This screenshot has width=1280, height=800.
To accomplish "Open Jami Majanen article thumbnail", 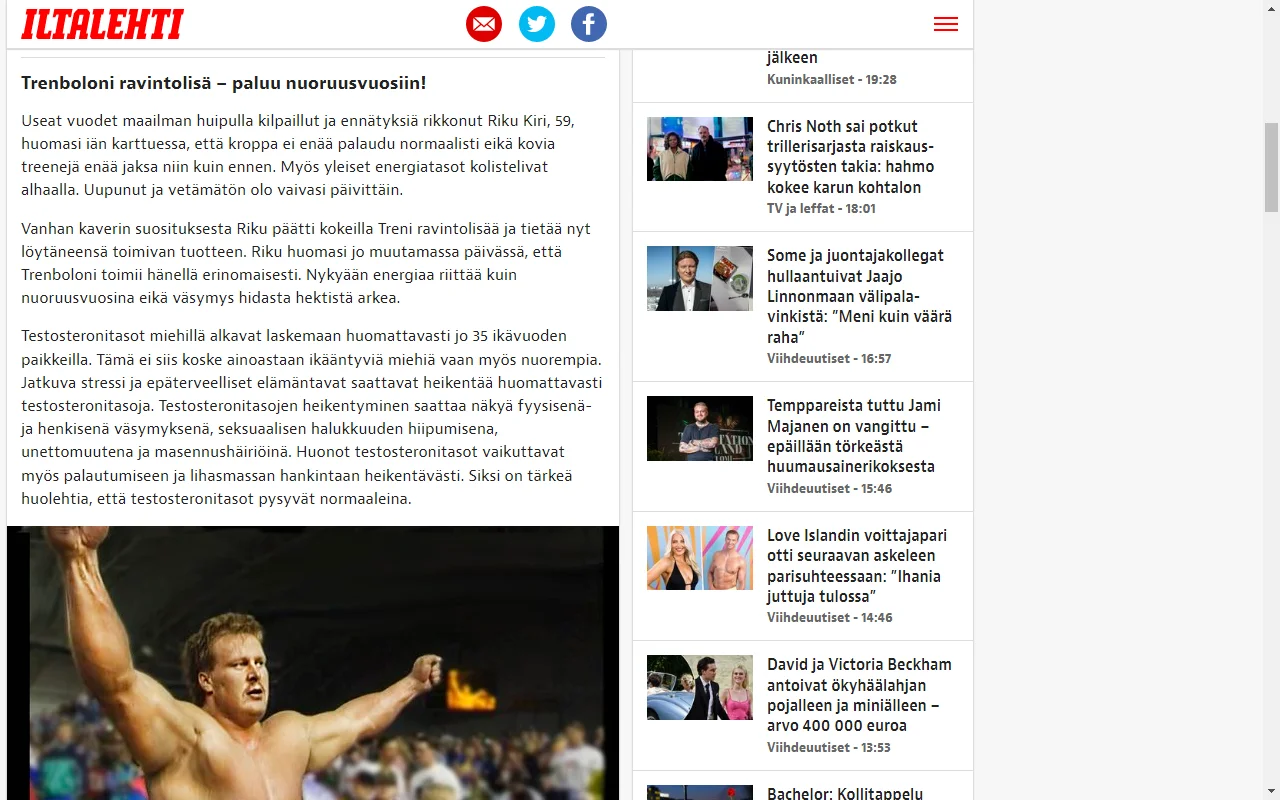I will point(700,428).
